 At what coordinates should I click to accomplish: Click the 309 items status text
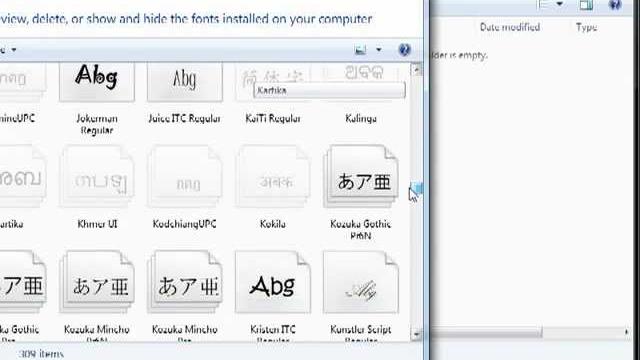point(41,354)
